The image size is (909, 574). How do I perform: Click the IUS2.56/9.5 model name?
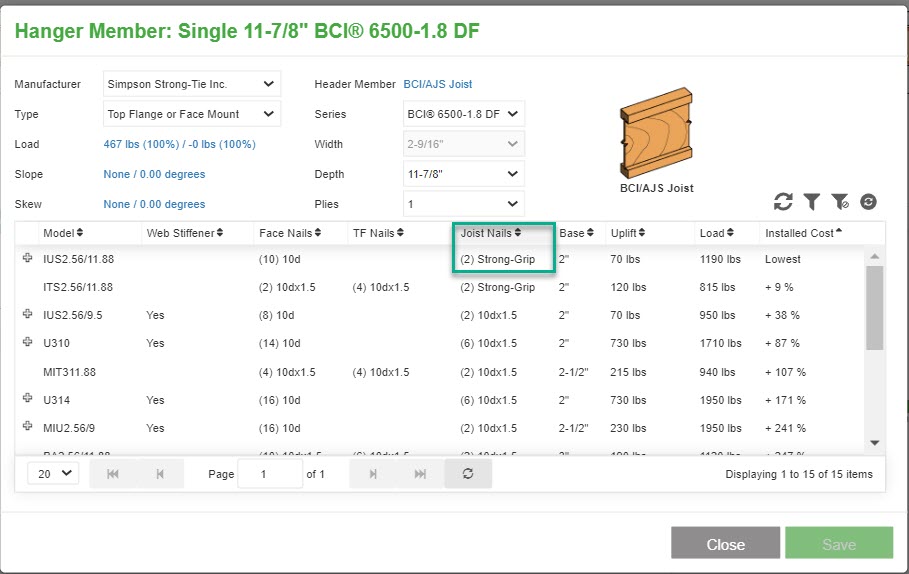tap(72, 315)
